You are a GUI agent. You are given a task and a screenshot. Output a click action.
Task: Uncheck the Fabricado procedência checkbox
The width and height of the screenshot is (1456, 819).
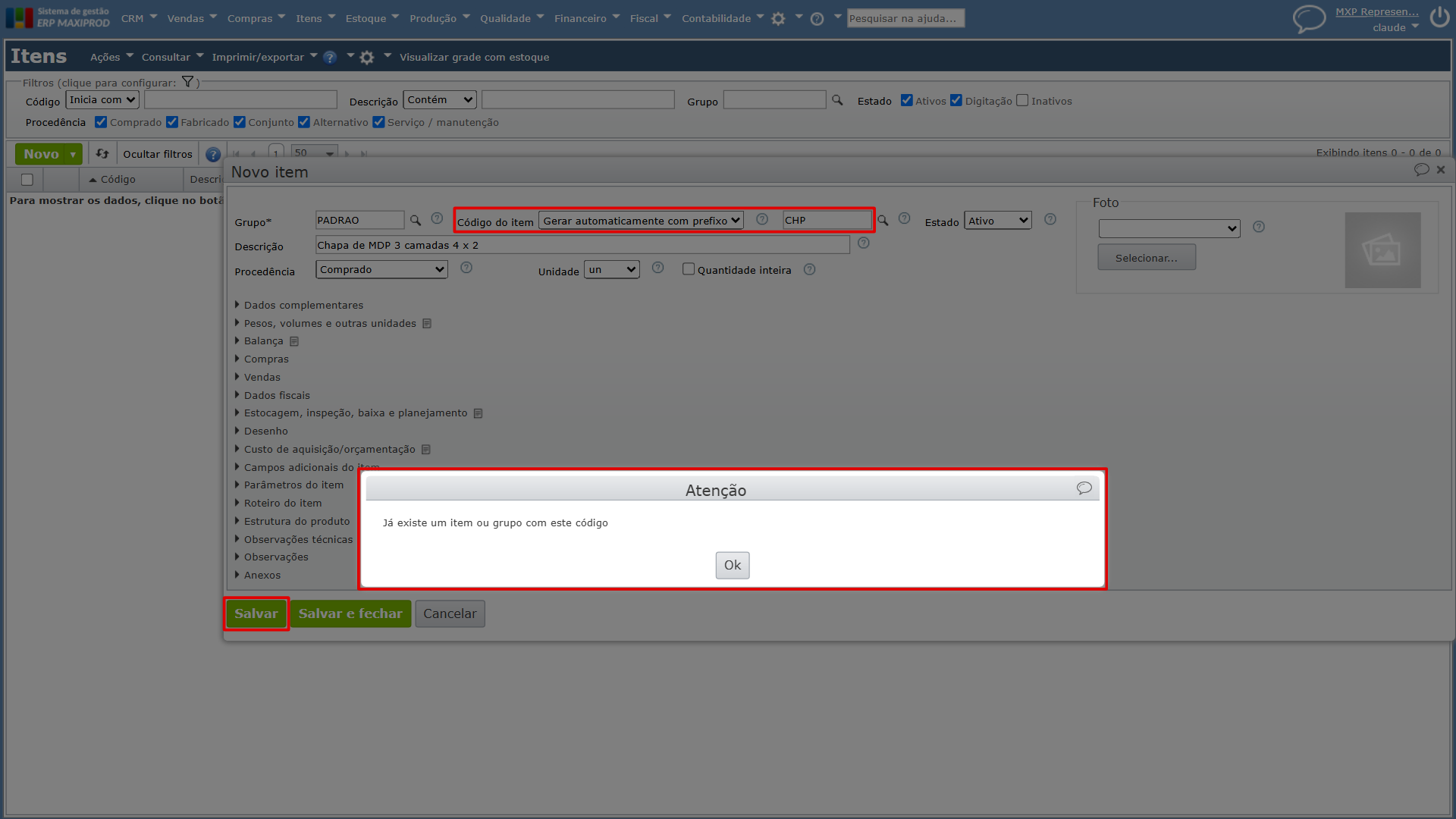coord(172,122)
